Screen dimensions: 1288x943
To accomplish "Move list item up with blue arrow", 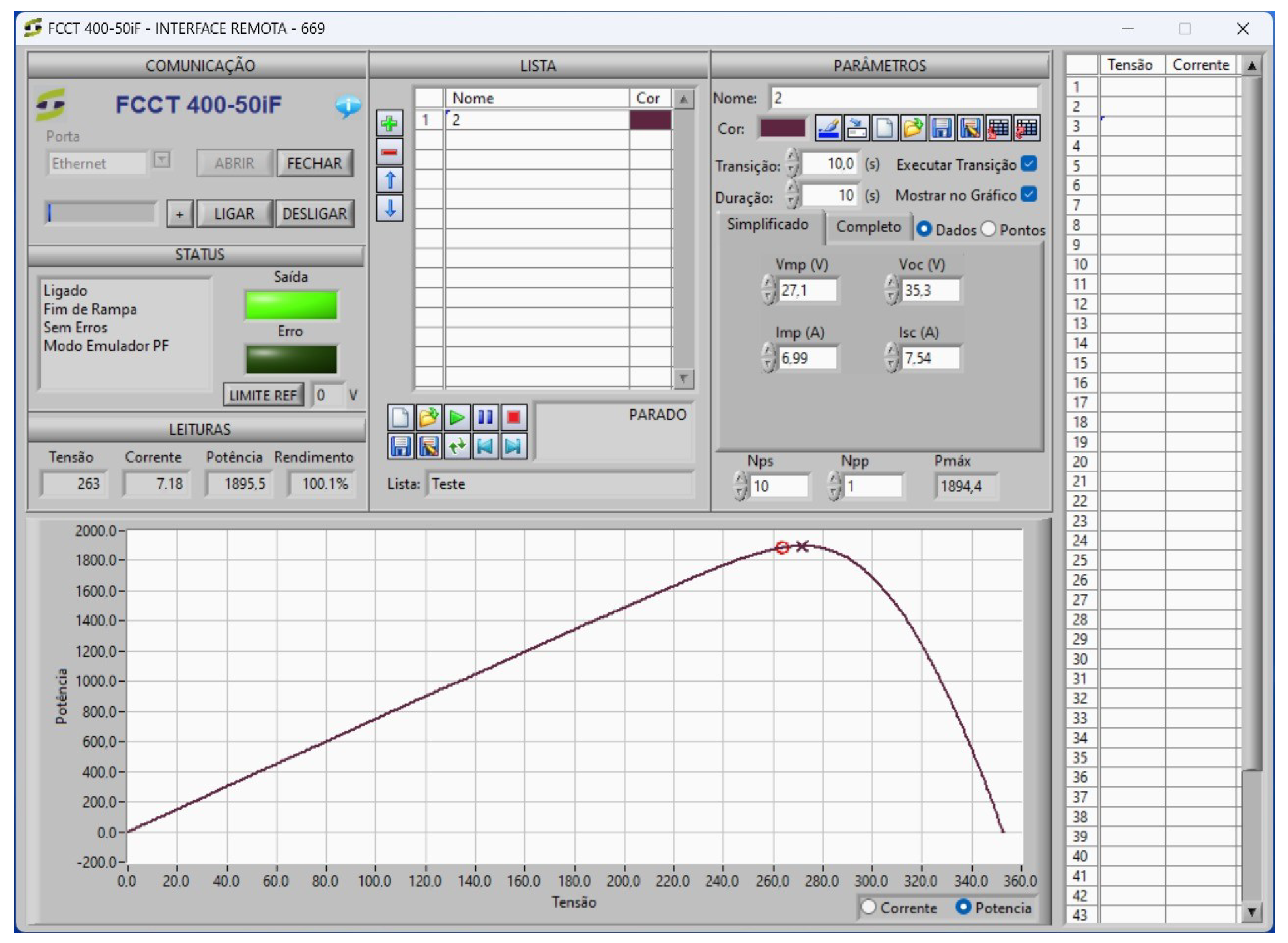I will (389, 180).
